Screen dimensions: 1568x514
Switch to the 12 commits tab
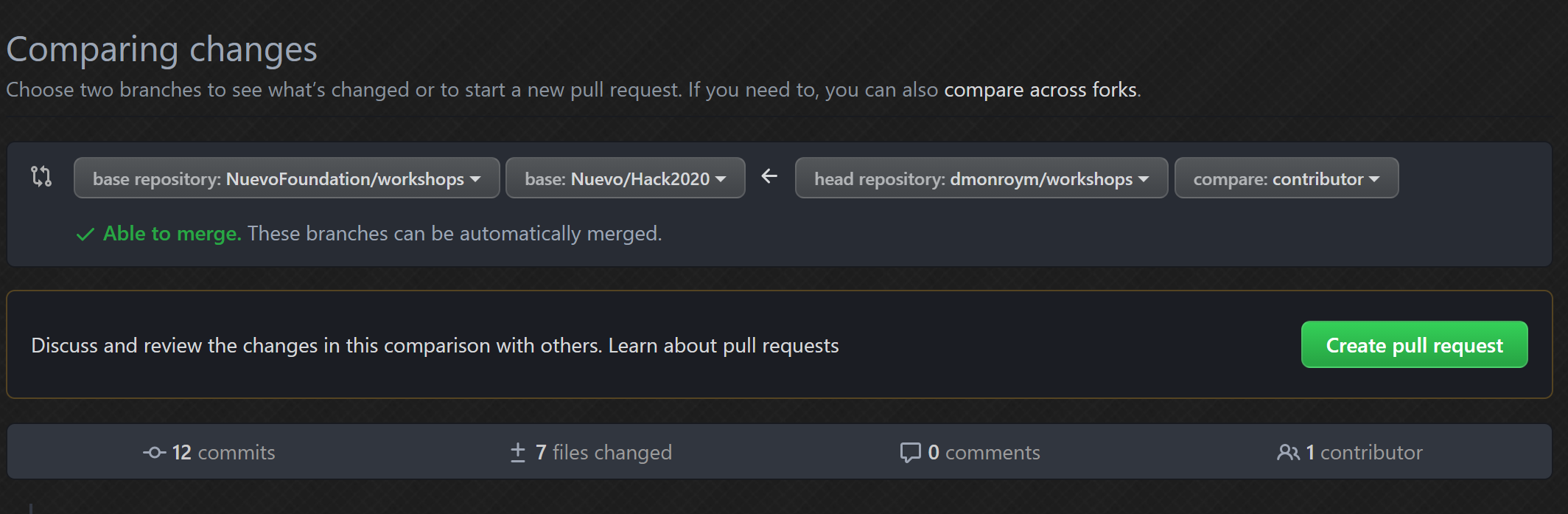pos(209,452)
